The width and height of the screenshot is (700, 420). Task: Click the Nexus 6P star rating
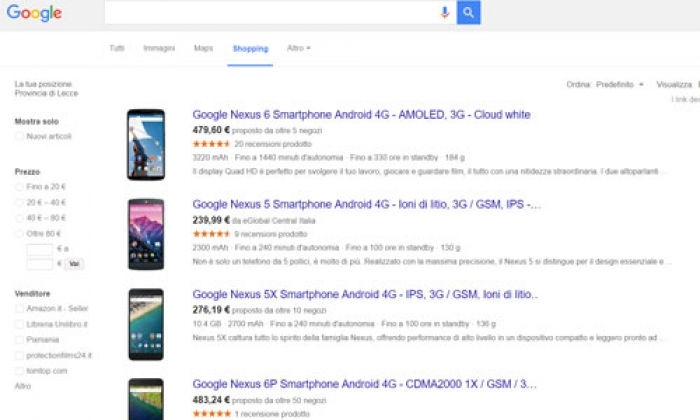(211, 414)
